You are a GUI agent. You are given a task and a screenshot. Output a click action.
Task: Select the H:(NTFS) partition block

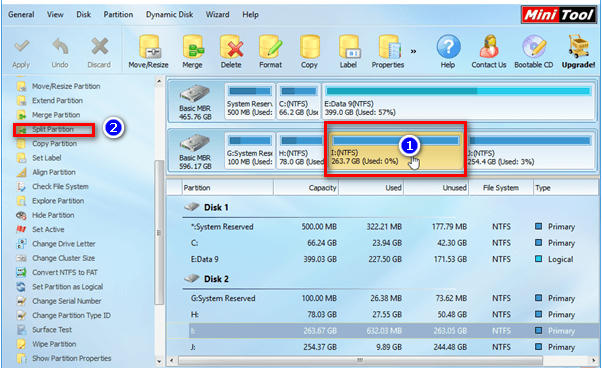point(301,151)
